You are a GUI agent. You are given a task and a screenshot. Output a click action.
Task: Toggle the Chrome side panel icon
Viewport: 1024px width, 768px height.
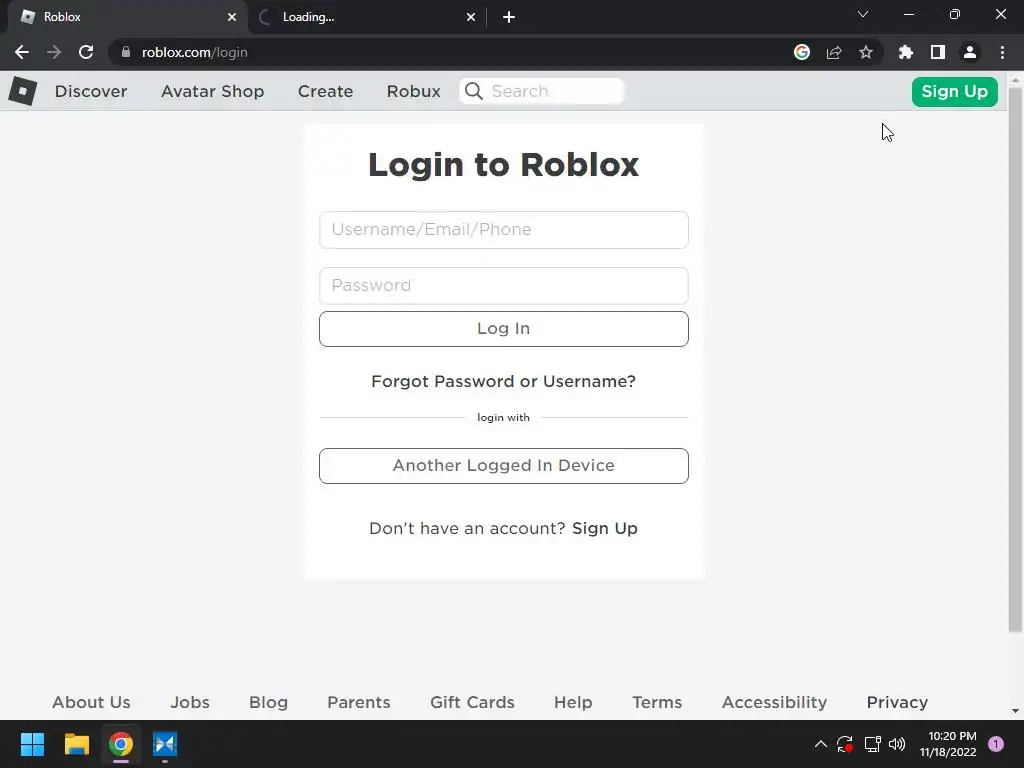coord(938,52)
